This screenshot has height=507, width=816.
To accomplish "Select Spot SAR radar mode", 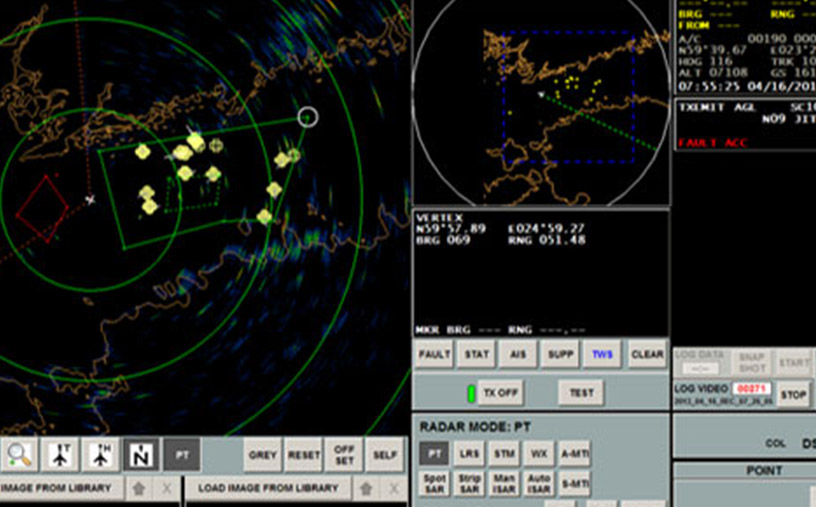I will [435, 484].
